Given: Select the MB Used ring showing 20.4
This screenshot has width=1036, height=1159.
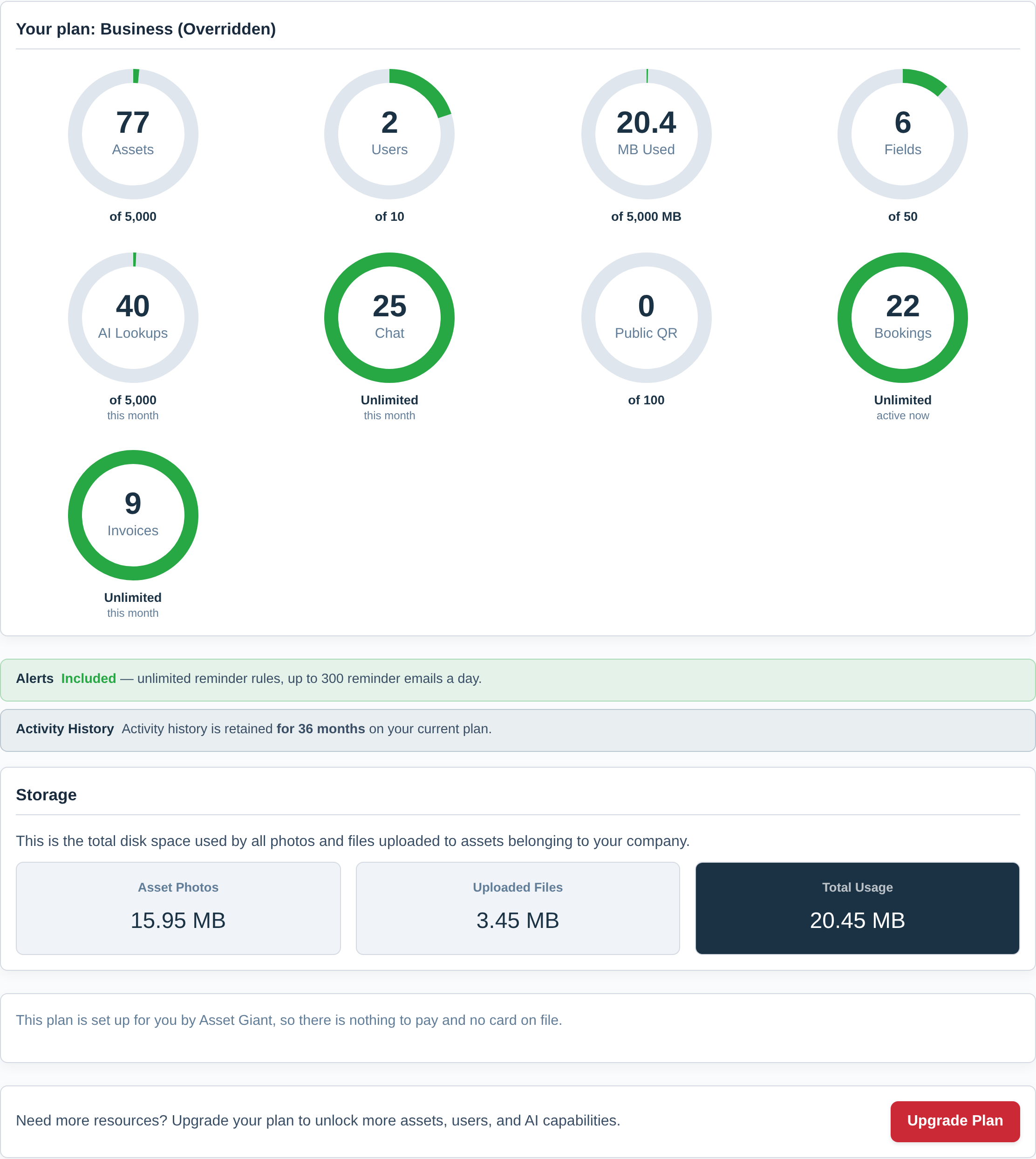Looking at the screenshot, I should pyautogui.click(x=646, y=134).
